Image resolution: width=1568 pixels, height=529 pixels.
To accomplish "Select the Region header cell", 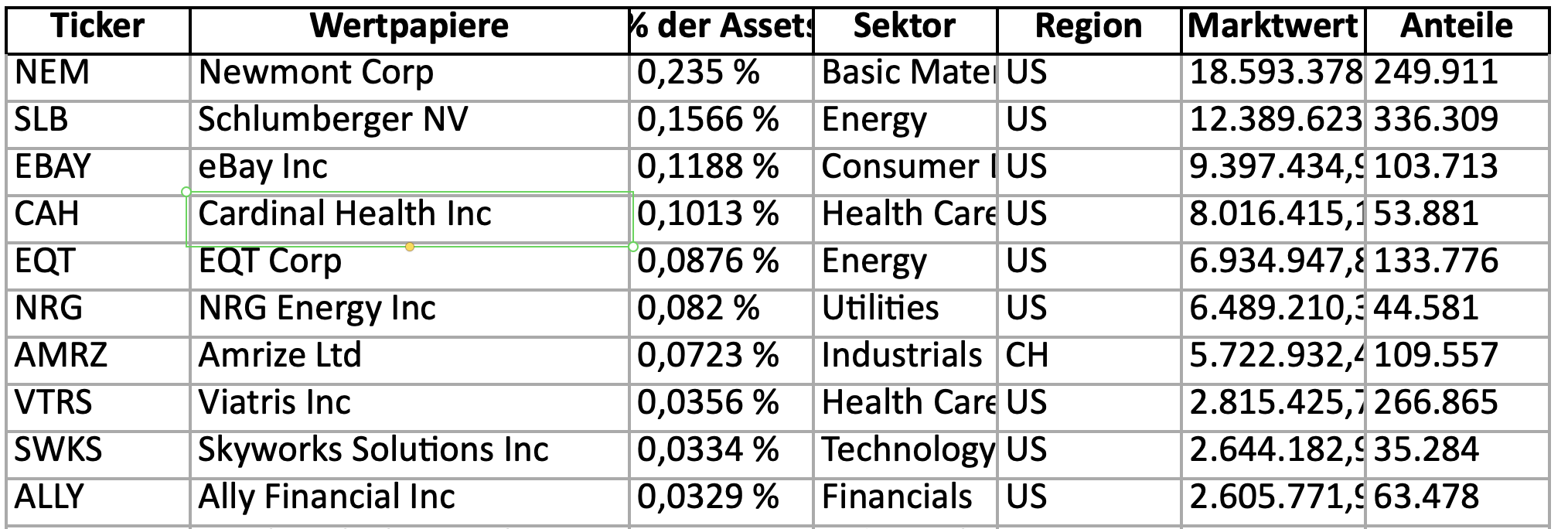I will pyautogui.click(x=1088, y=27).
